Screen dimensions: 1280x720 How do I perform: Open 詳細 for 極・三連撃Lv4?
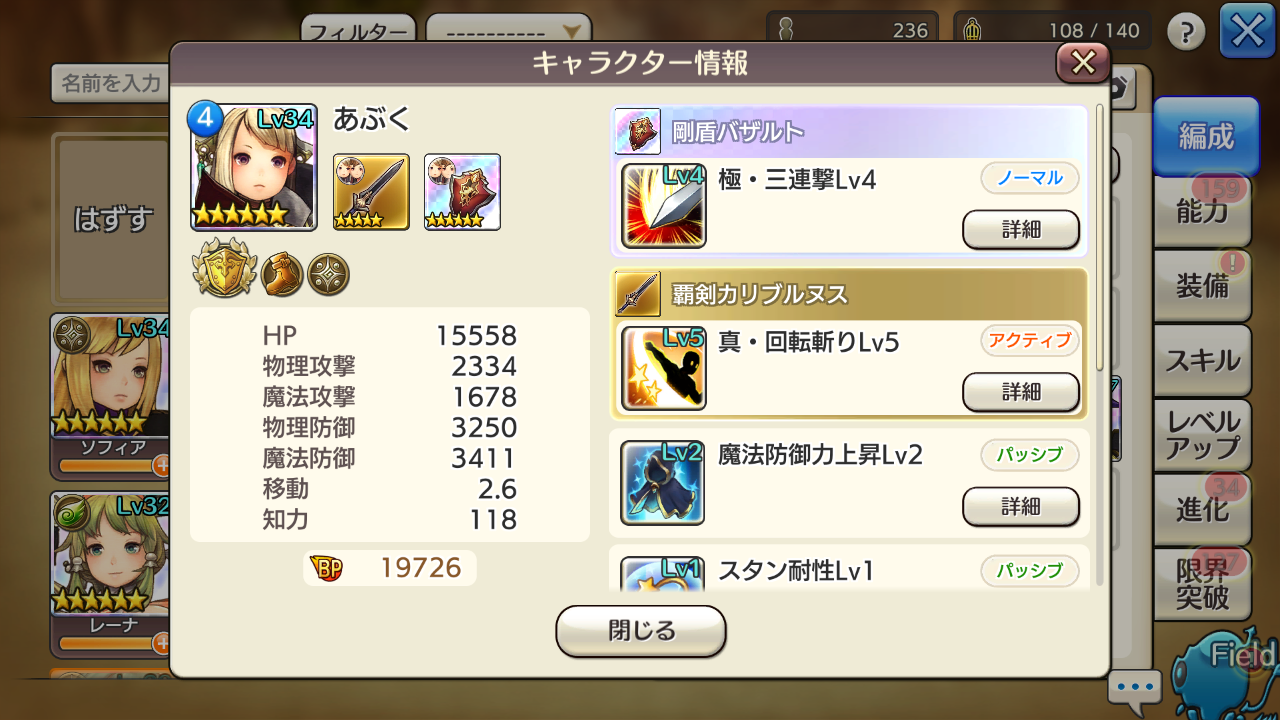tap(1021, 229)
